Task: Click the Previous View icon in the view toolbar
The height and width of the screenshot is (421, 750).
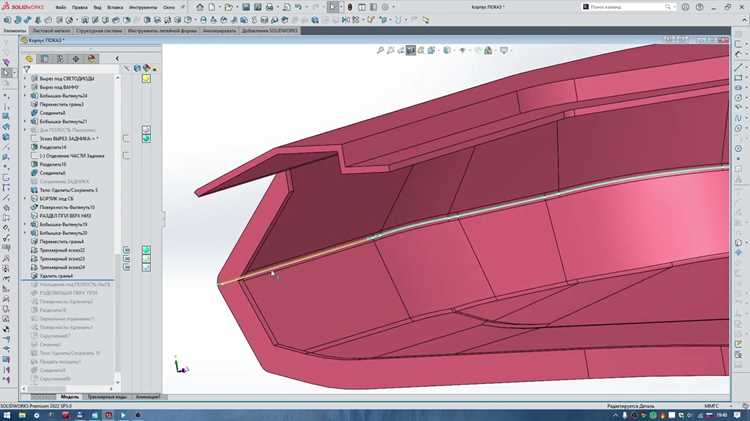Action: click(x=401, y=50)
